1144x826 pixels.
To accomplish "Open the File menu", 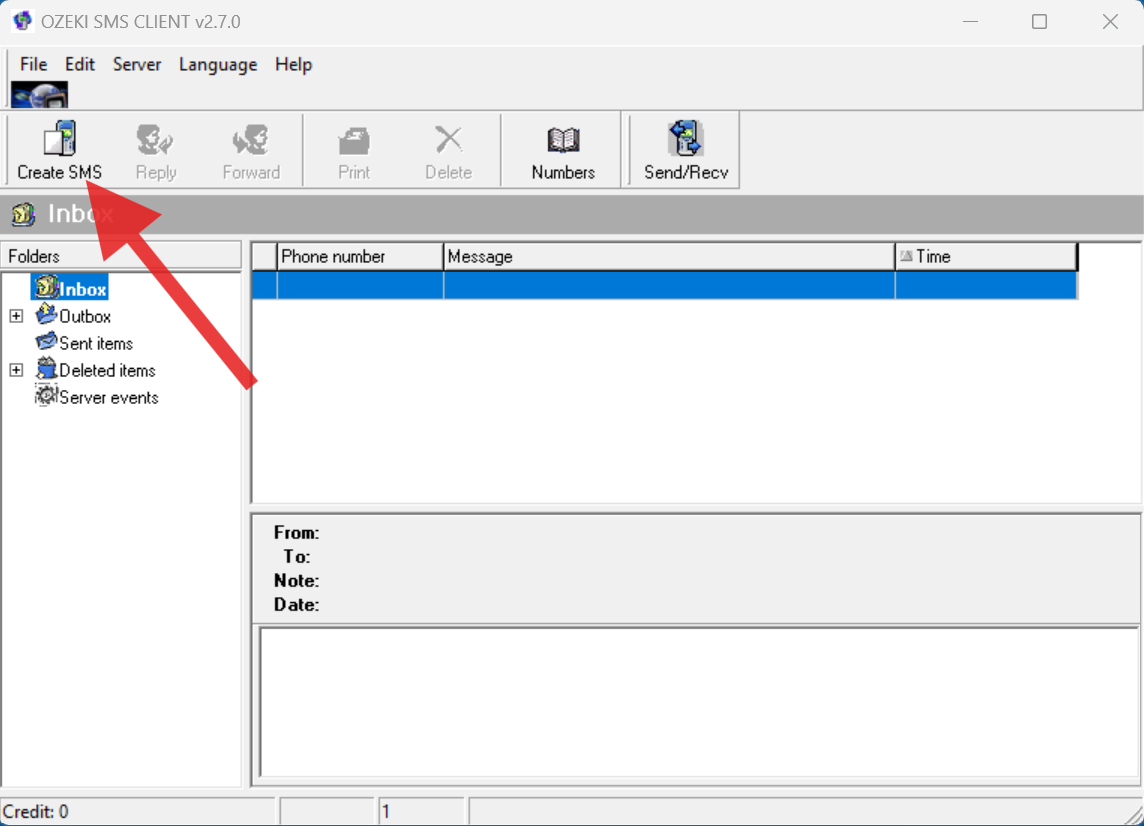I will pos(33,64).
